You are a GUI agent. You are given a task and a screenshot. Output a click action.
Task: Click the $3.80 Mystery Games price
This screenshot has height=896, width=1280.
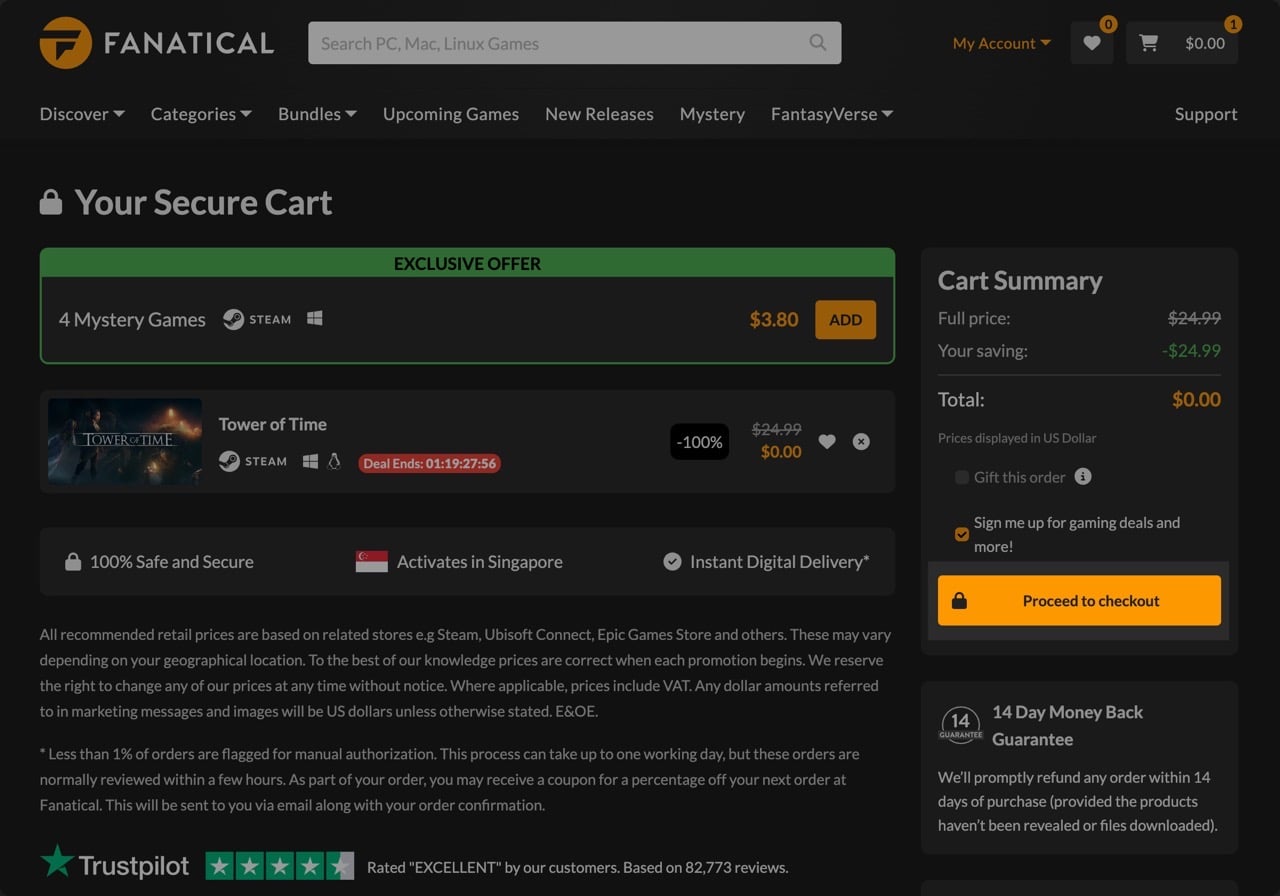pyautogui.click(x=774, y=320)
